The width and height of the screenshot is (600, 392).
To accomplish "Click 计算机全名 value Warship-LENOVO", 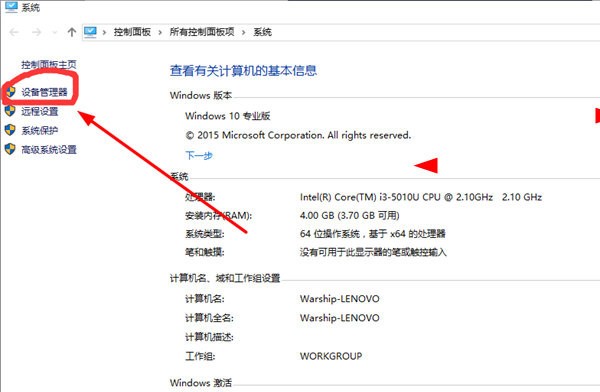I will coord(340,318).
